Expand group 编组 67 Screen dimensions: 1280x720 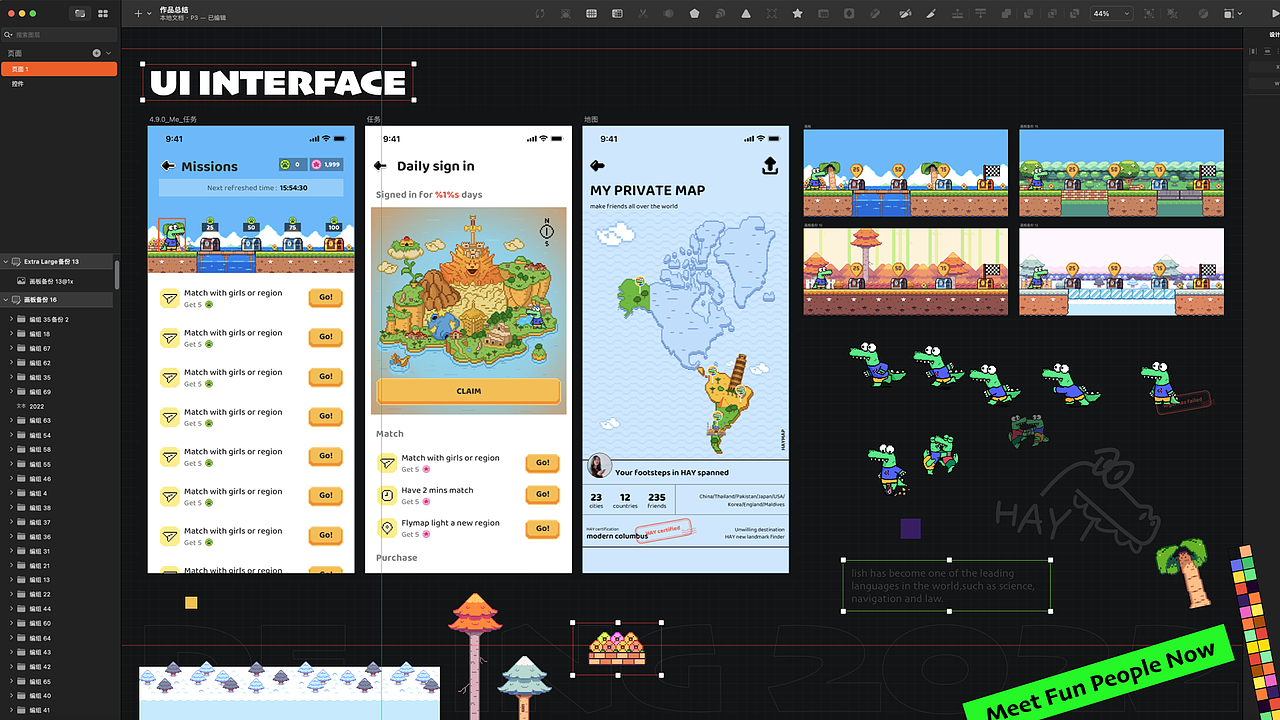[11, 348]
